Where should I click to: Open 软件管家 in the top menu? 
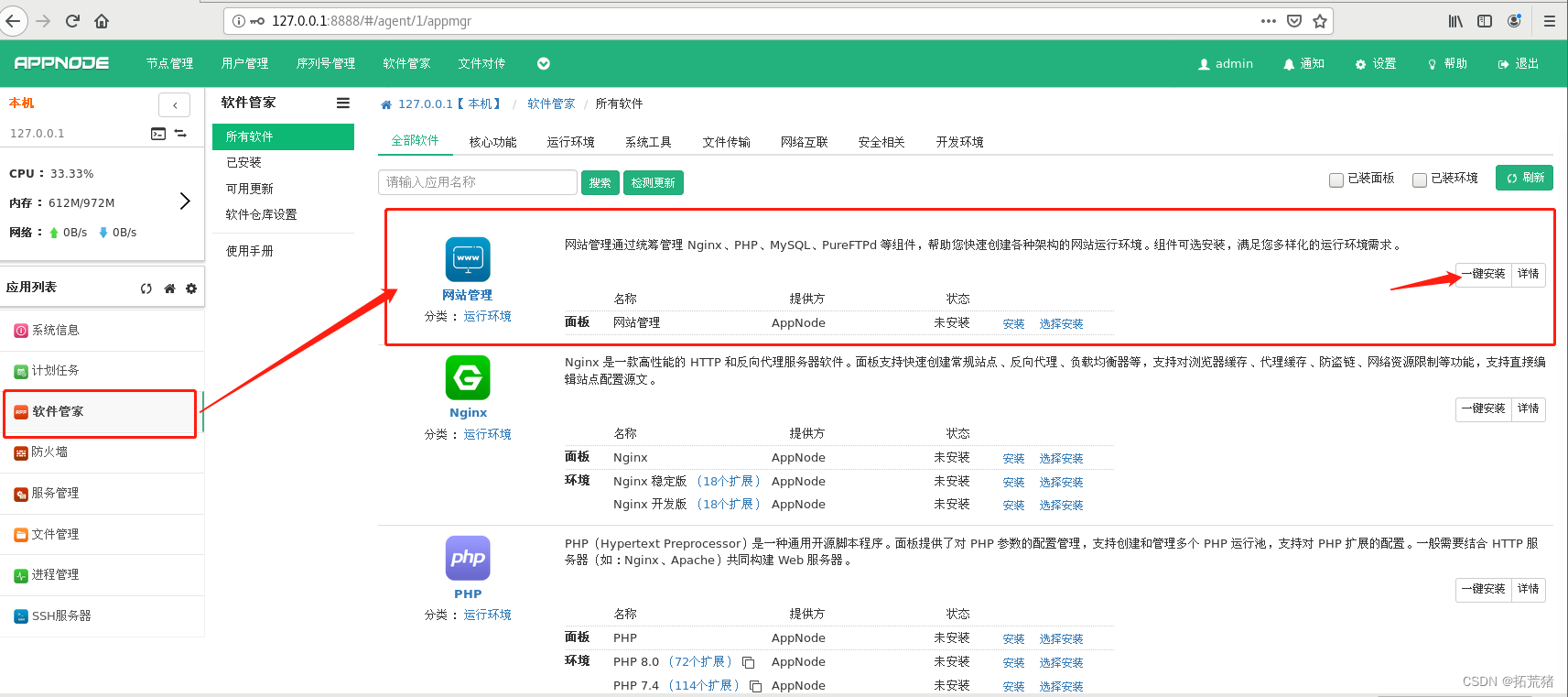coord(407,63)
